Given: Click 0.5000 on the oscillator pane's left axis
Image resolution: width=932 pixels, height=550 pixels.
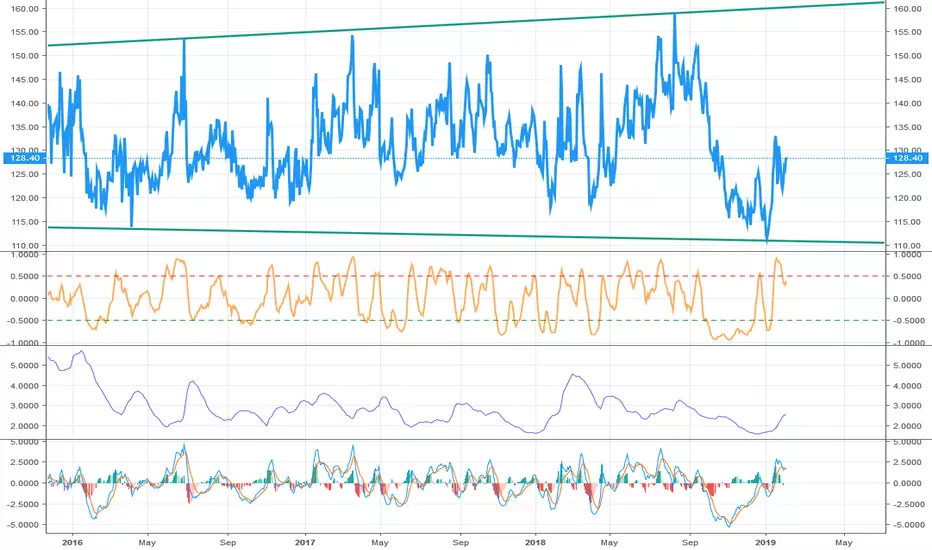Looking at the screenshot, I should [x=24, y=276].
